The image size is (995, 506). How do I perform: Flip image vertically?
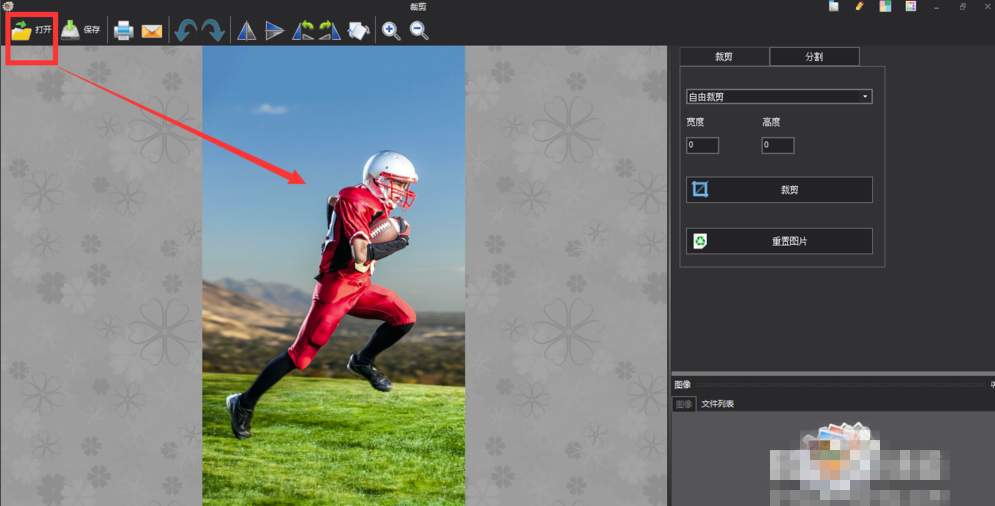274,31
